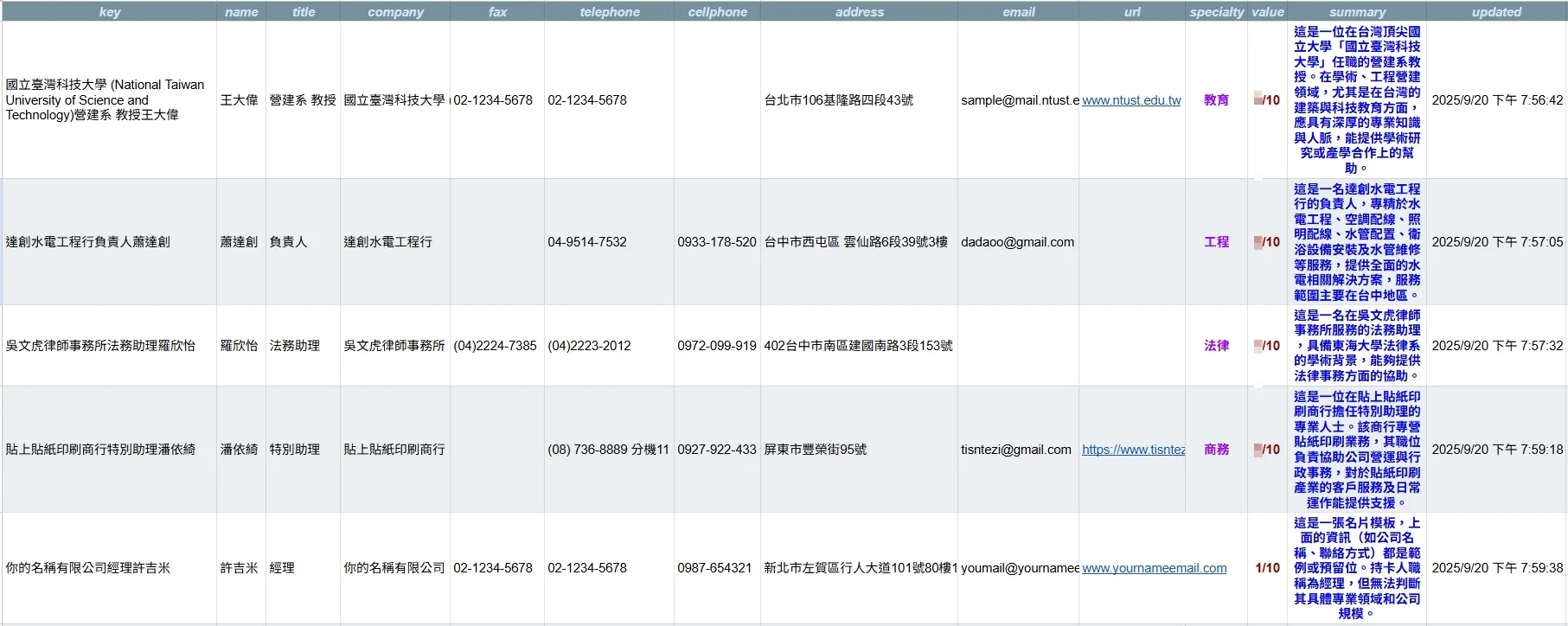
Task: Click email cell sample@mail.ntust
Action: [1018, 100]
